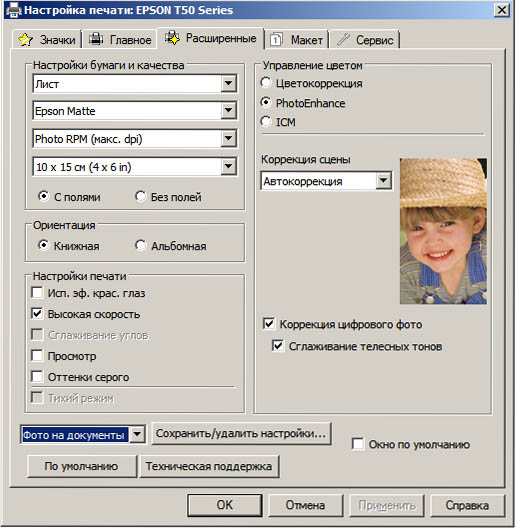
Task: Open the Epson Matte paper type dropdown
Action: pyautogui.click(x=228, y=110)
